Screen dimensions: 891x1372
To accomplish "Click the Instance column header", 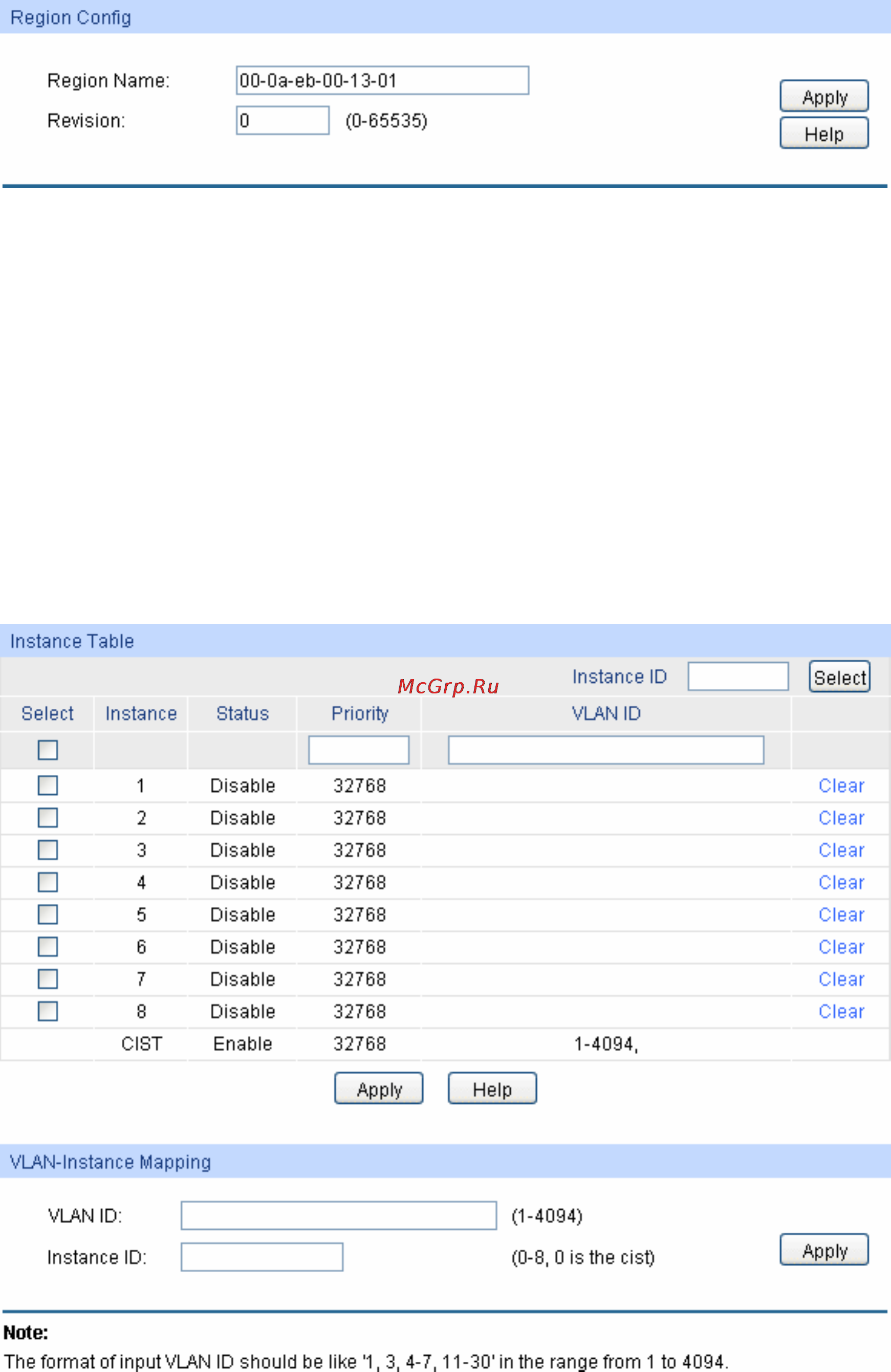I will (x=141, y=714).
